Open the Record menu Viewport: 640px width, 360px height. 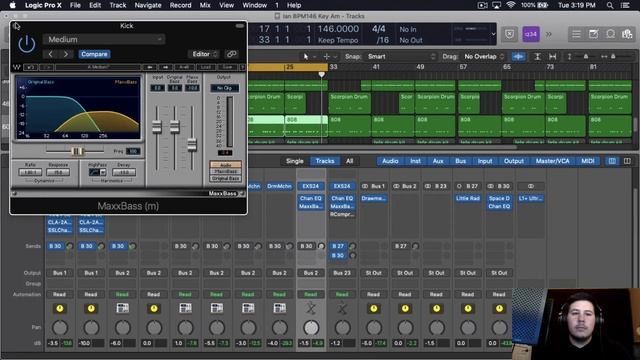[x=180, y=5]
